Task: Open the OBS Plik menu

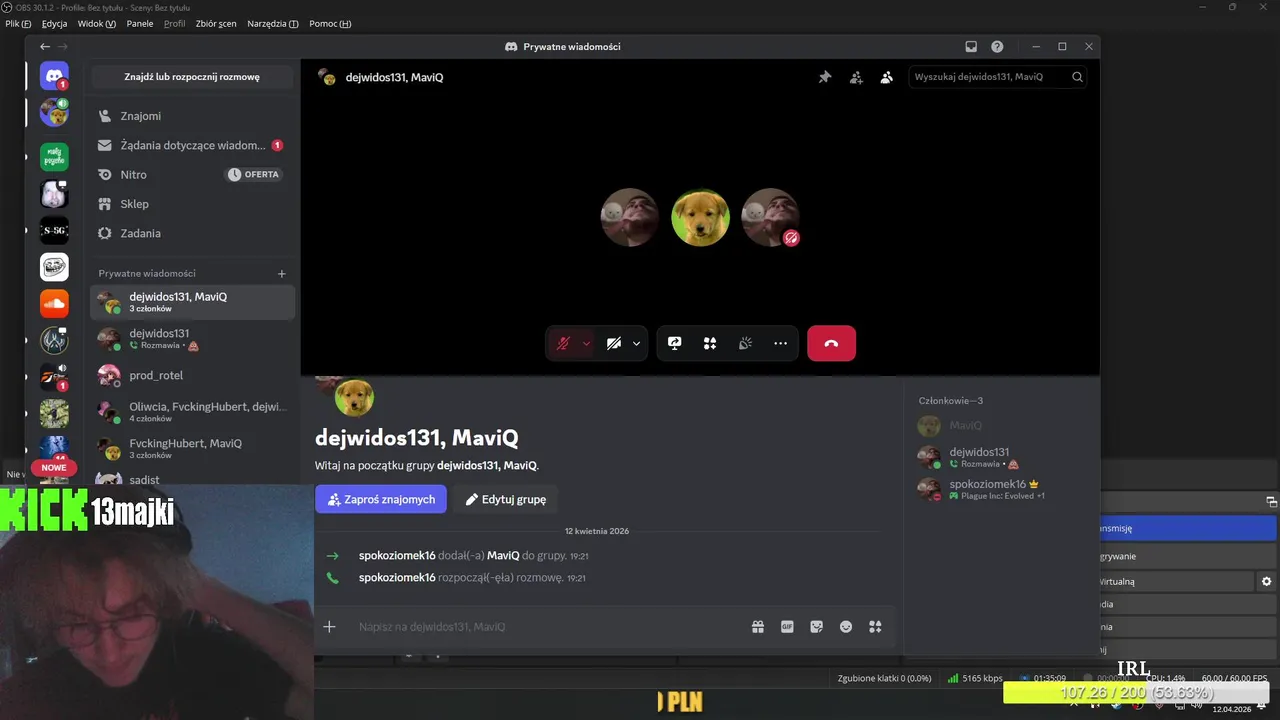Action: pyautogui.click(x=18, y=24)
